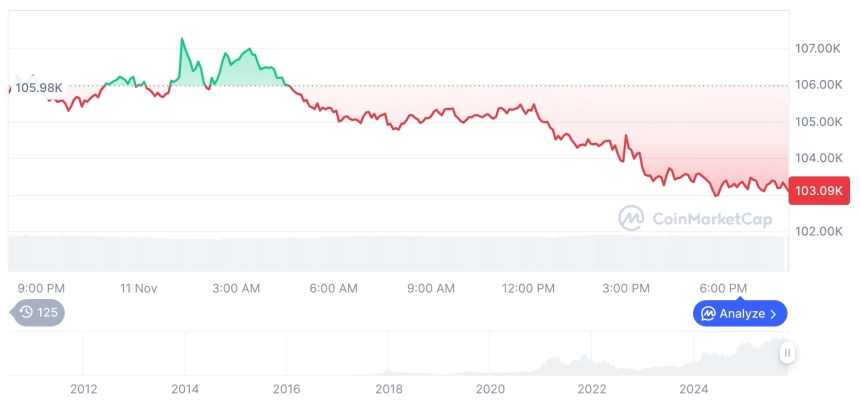Click the 12:00 PM time axis label
This screenshot has width=860, height=401.
pos(528,288)
